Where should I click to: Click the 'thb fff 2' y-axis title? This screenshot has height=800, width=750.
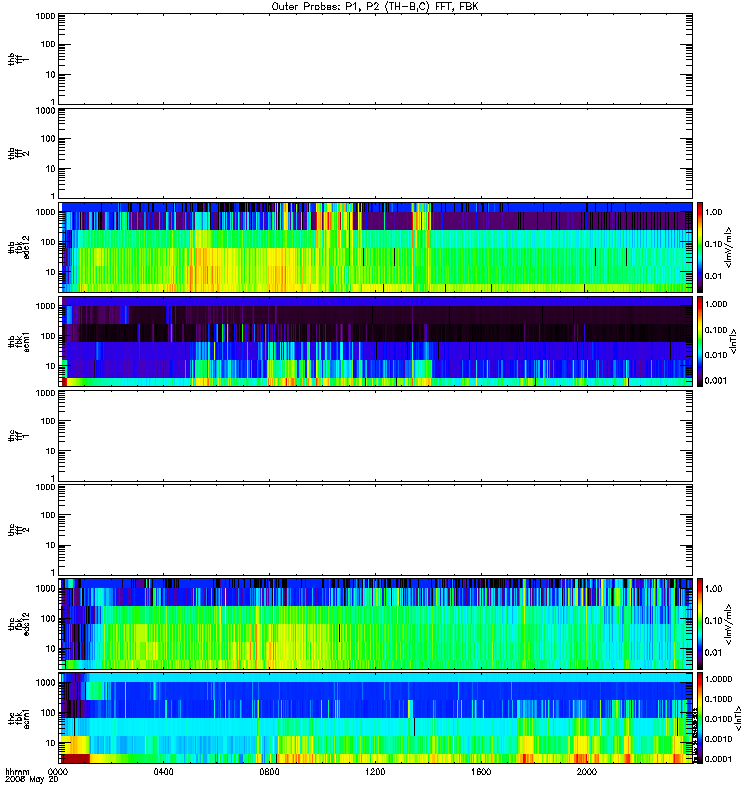[18, 153]
